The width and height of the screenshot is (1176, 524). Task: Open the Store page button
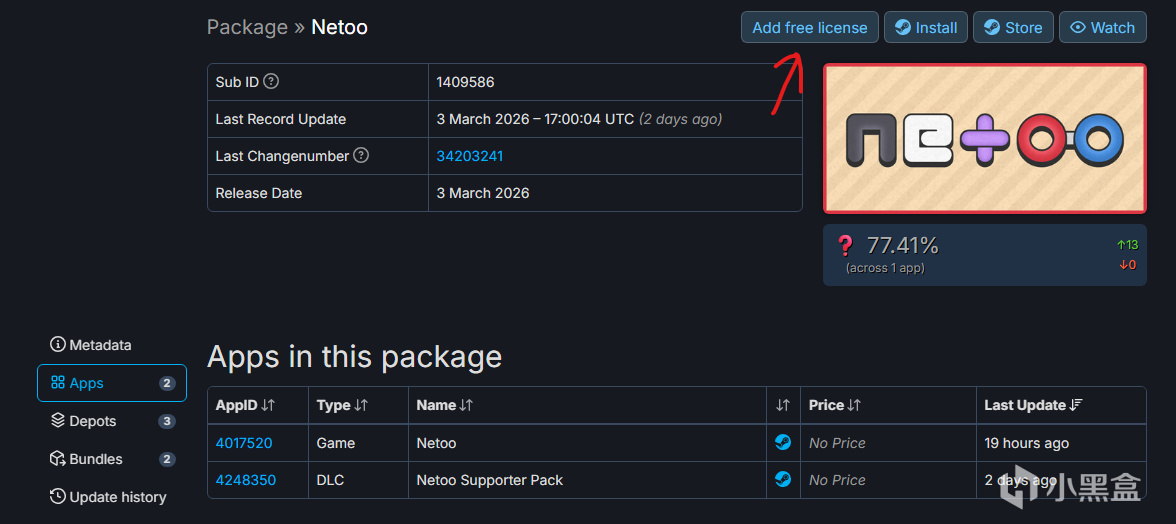pyautogui.click(x=1013, y=28)
